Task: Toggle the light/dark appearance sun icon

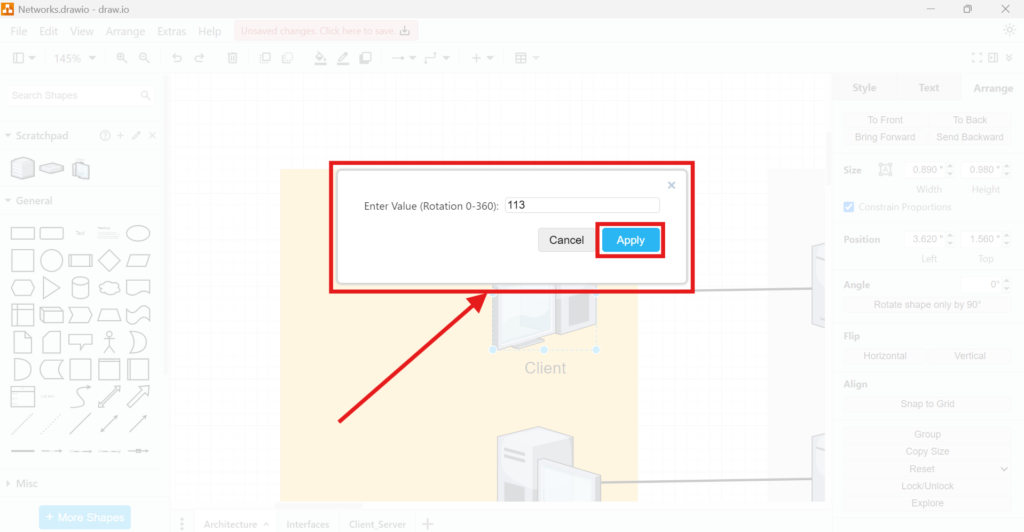Action: [x=1010, y=30]
